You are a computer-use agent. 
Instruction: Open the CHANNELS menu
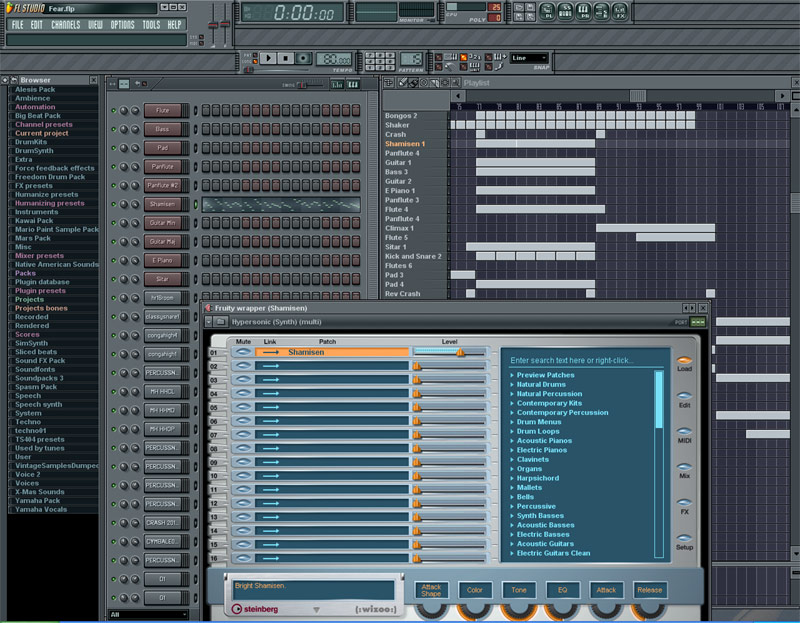pos(65,24)
